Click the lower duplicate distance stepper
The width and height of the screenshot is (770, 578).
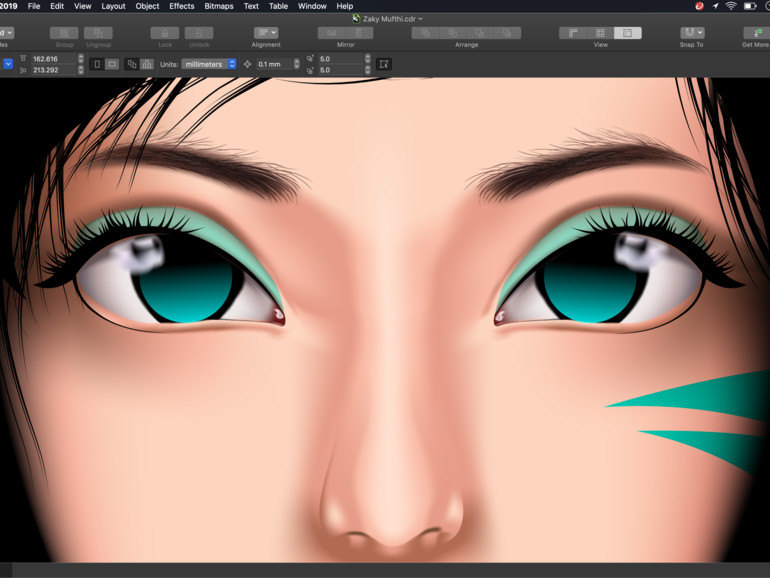coord(368,70)
